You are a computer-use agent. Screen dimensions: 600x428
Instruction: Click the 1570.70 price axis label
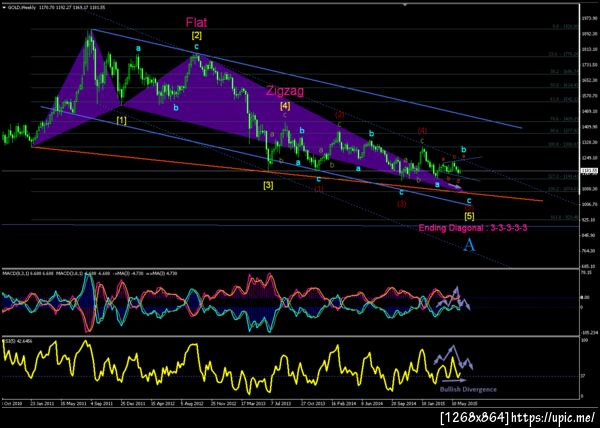click(587, 96)
